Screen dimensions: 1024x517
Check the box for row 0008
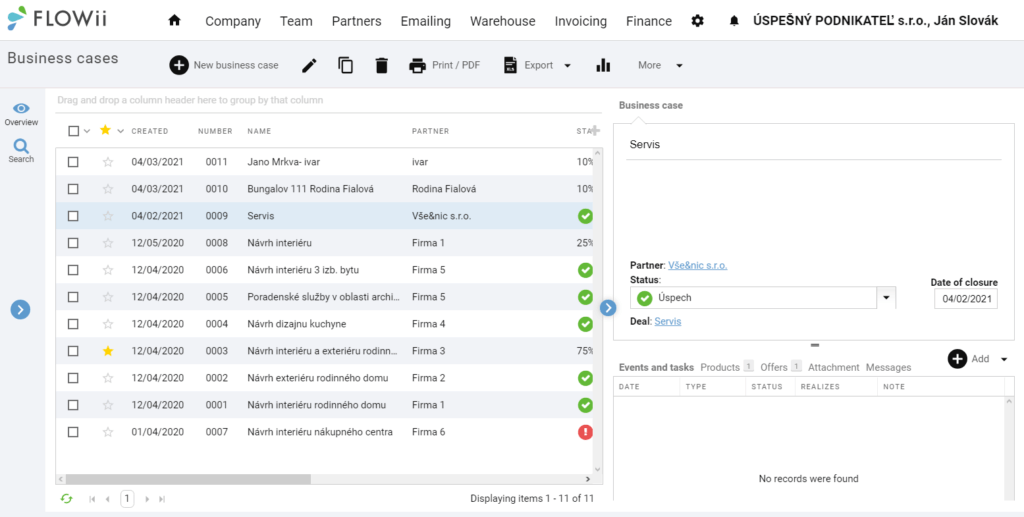(73, 243)
